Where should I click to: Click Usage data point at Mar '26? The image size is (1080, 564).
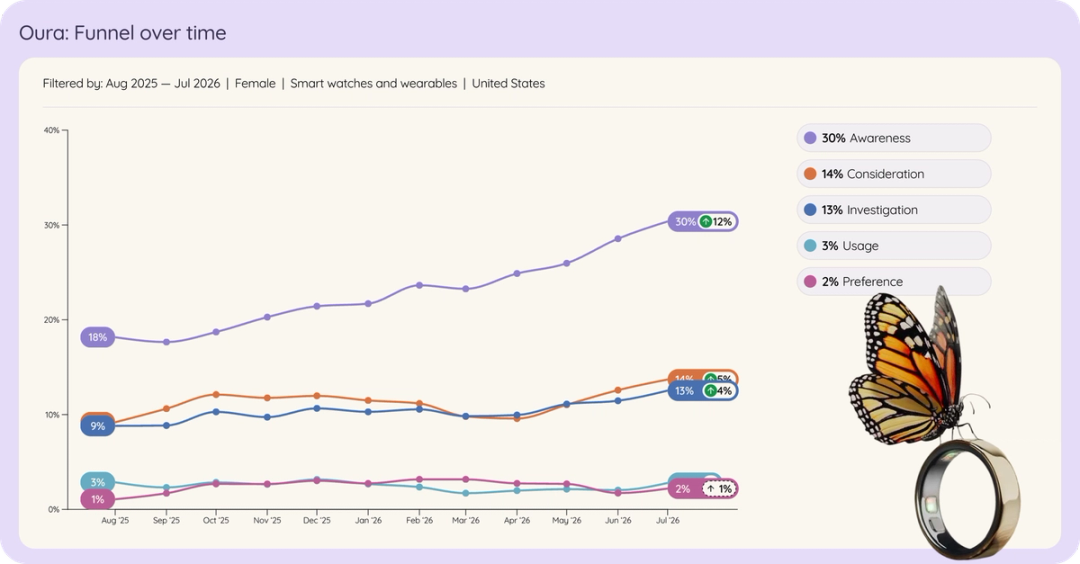tap(466, 493)
